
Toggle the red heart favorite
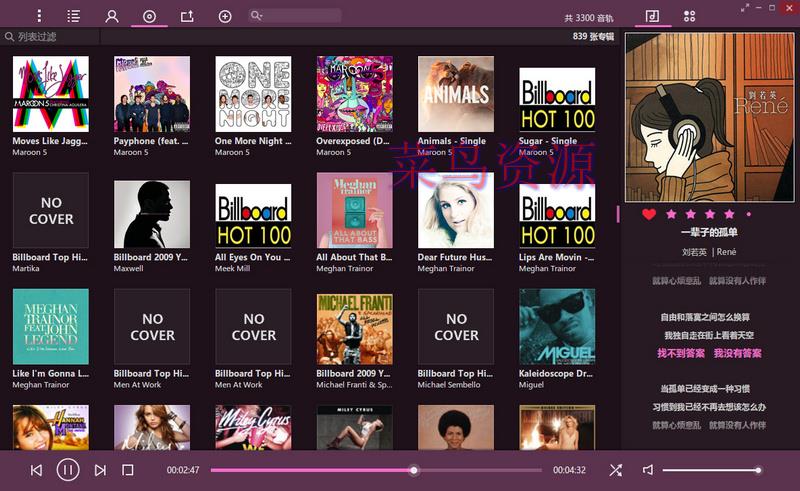coord(649,214)
